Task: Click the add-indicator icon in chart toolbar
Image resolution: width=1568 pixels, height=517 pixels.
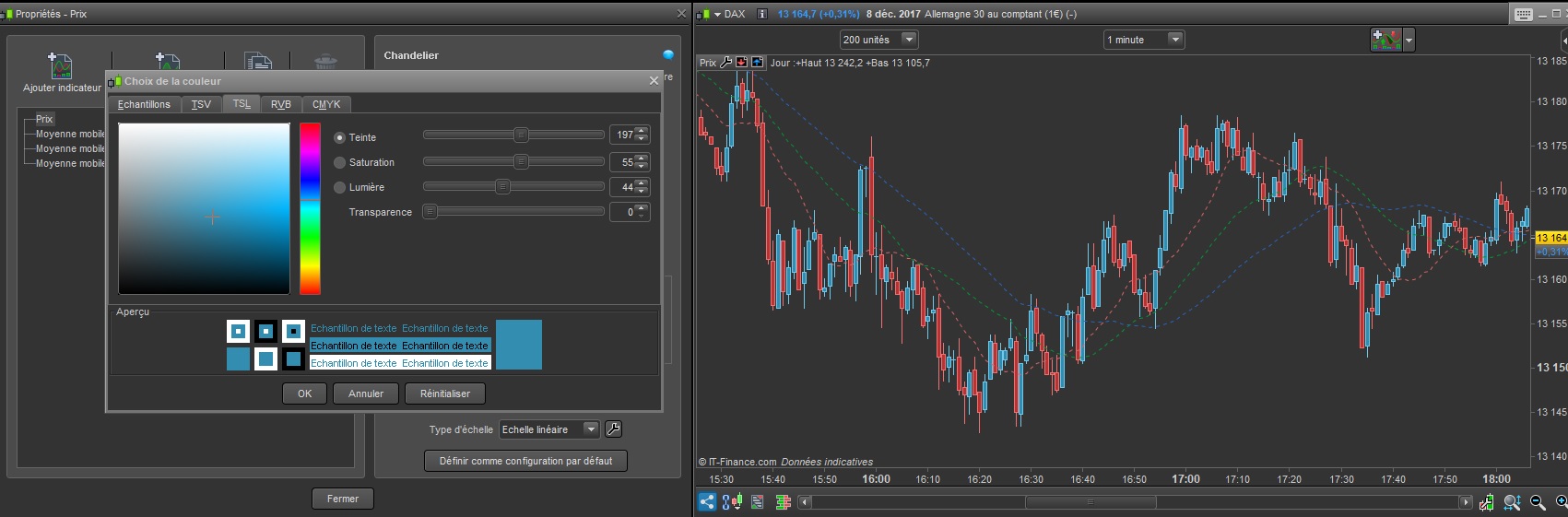Action: (1386, 40)
